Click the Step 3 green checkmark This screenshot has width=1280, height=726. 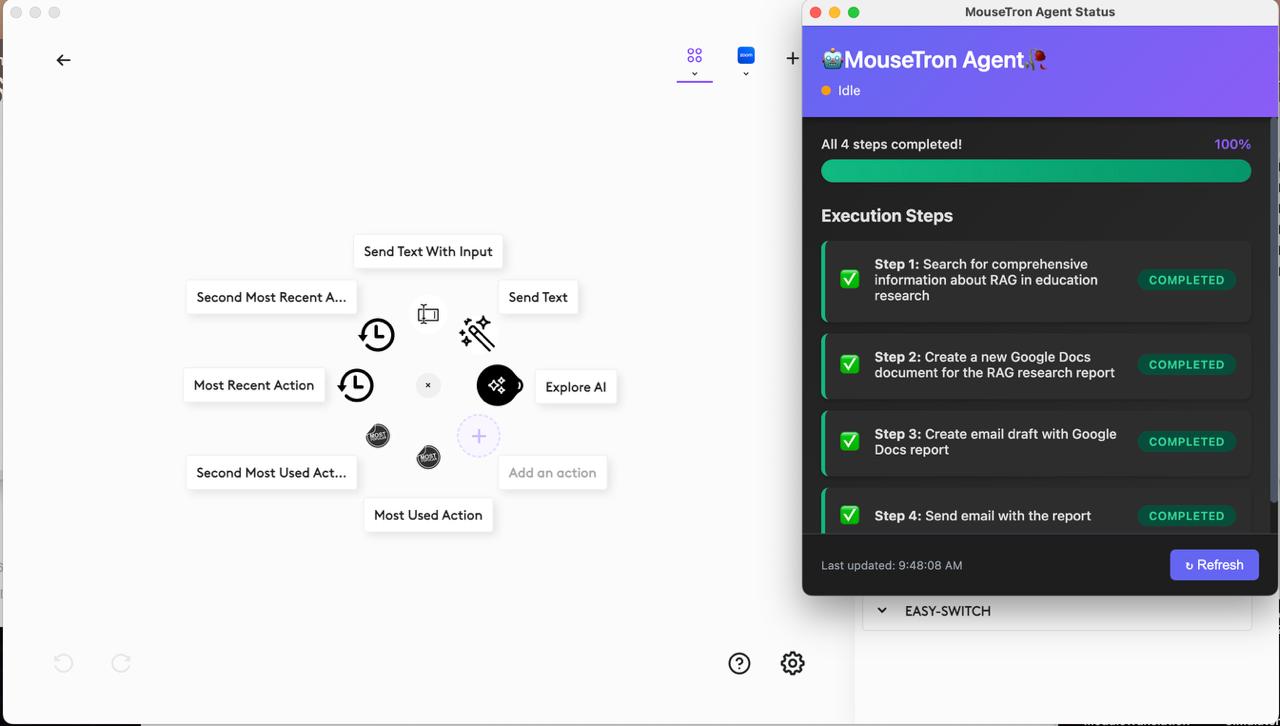point(850,441)
